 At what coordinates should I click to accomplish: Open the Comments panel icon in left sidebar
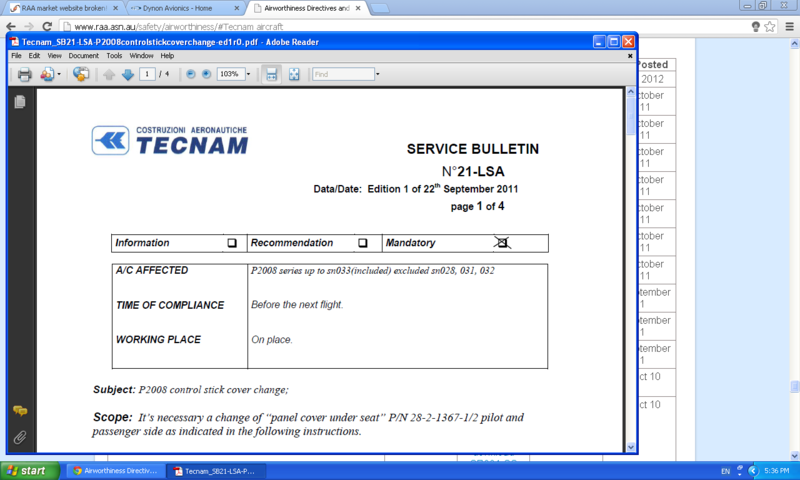point(20,411)
